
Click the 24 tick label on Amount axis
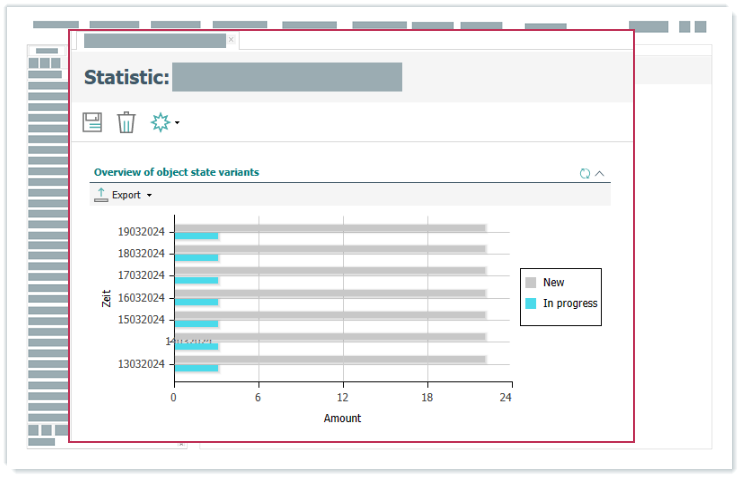pos(505,398)
